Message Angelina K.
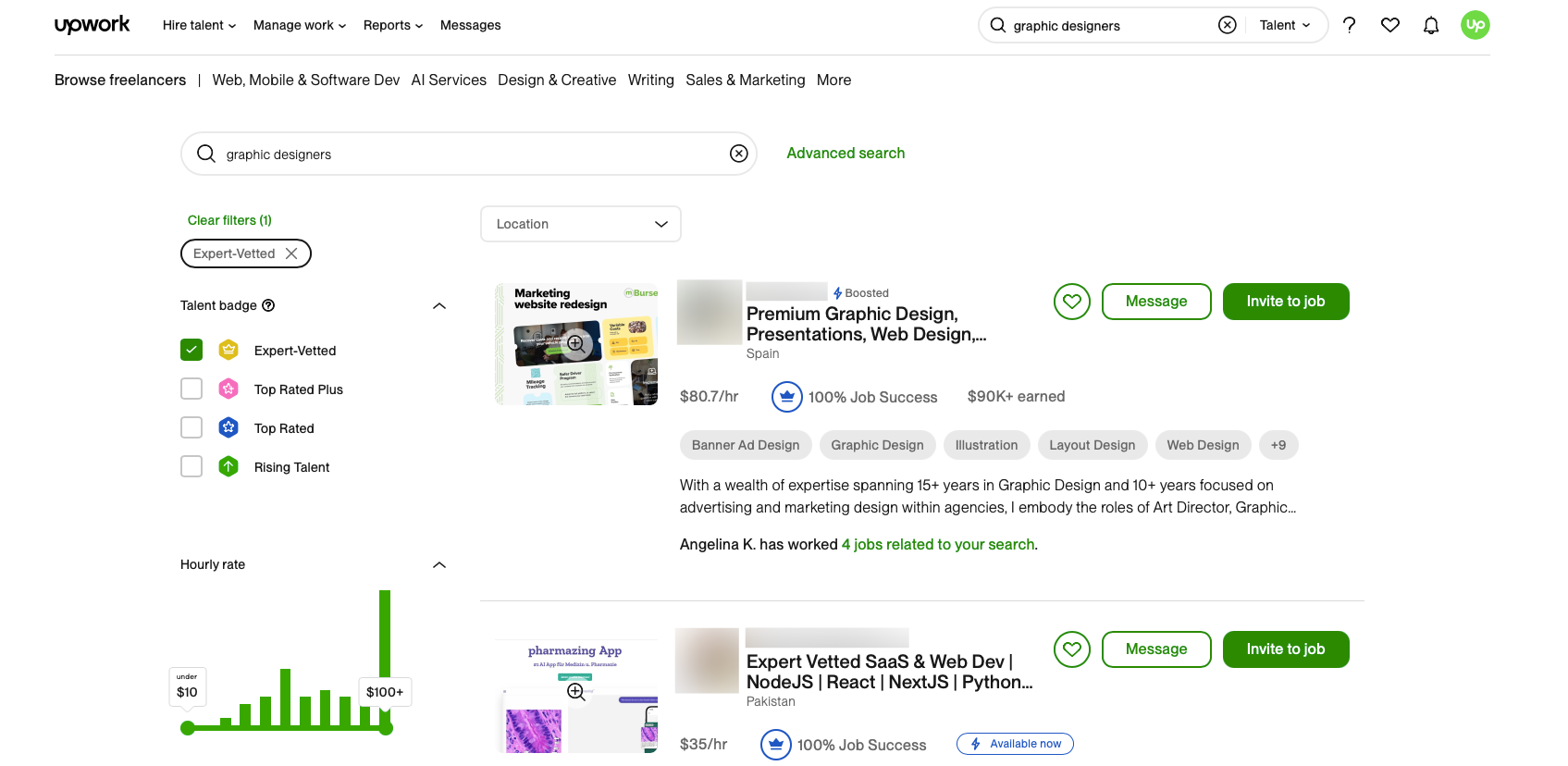 point(1156,302)
